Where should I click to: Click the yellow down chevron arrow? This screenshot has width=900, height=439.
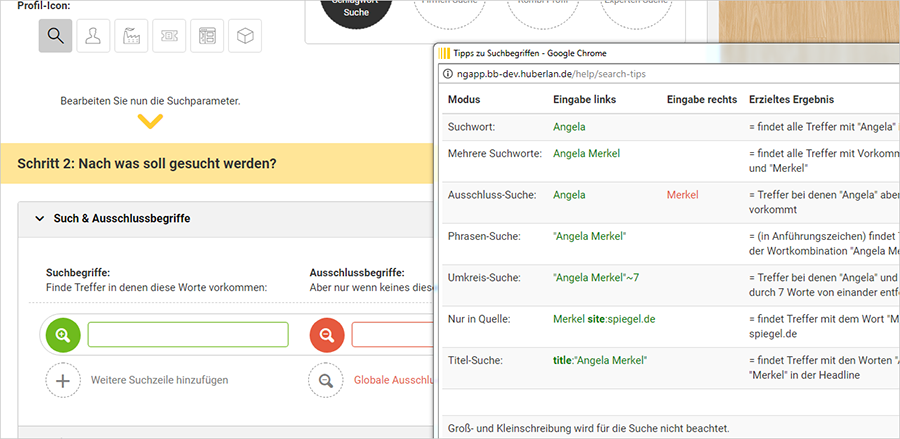coord(150,122)
